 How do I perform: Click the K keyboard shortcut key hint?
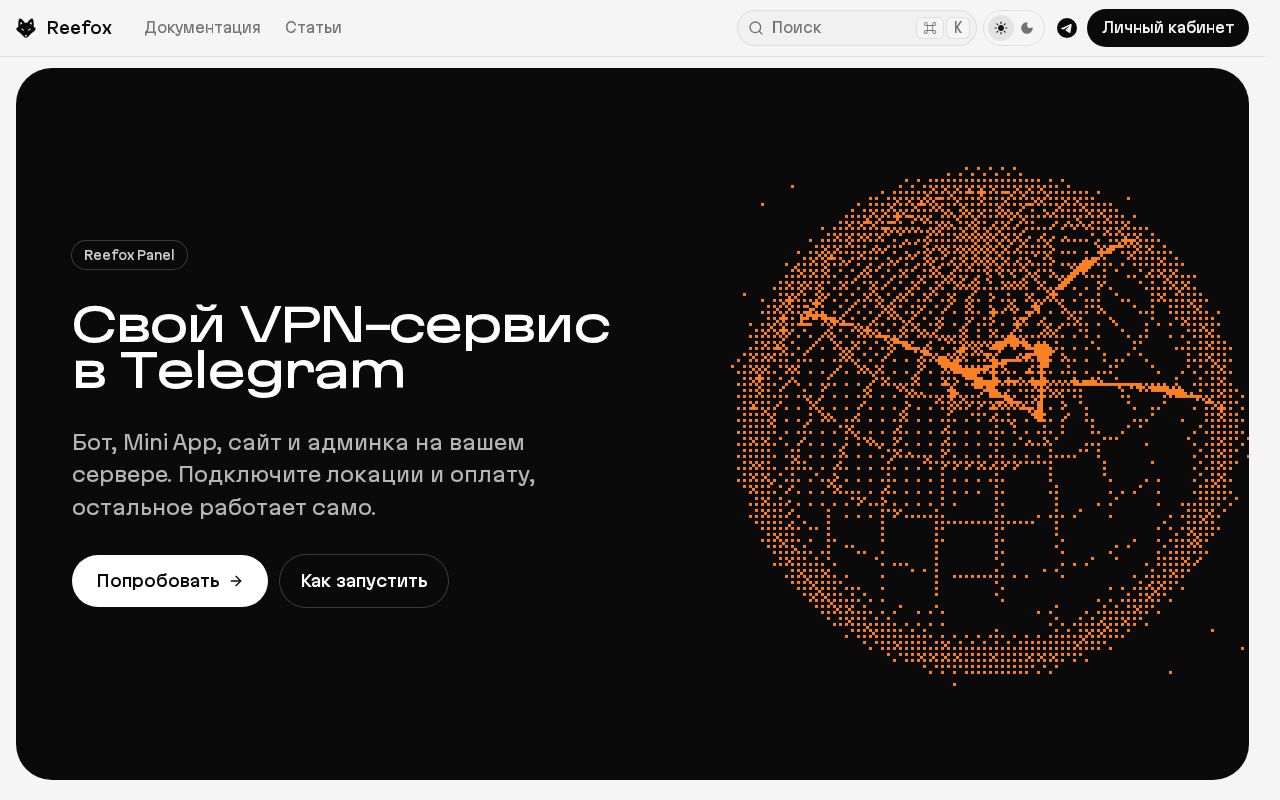point(958,28)
